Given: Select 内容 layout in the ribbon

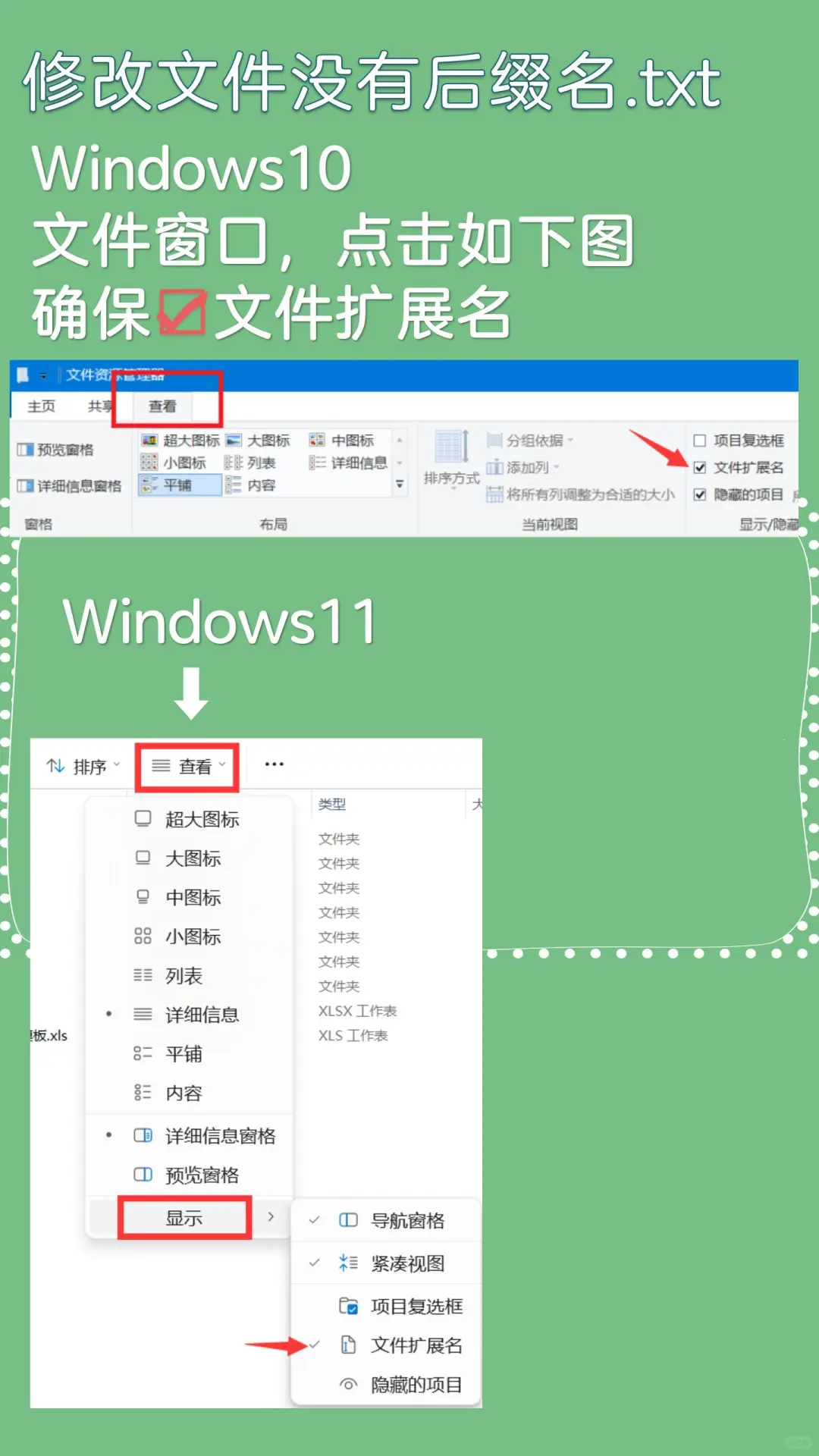Looking at the screenshot, I should (x=250, y=485).
